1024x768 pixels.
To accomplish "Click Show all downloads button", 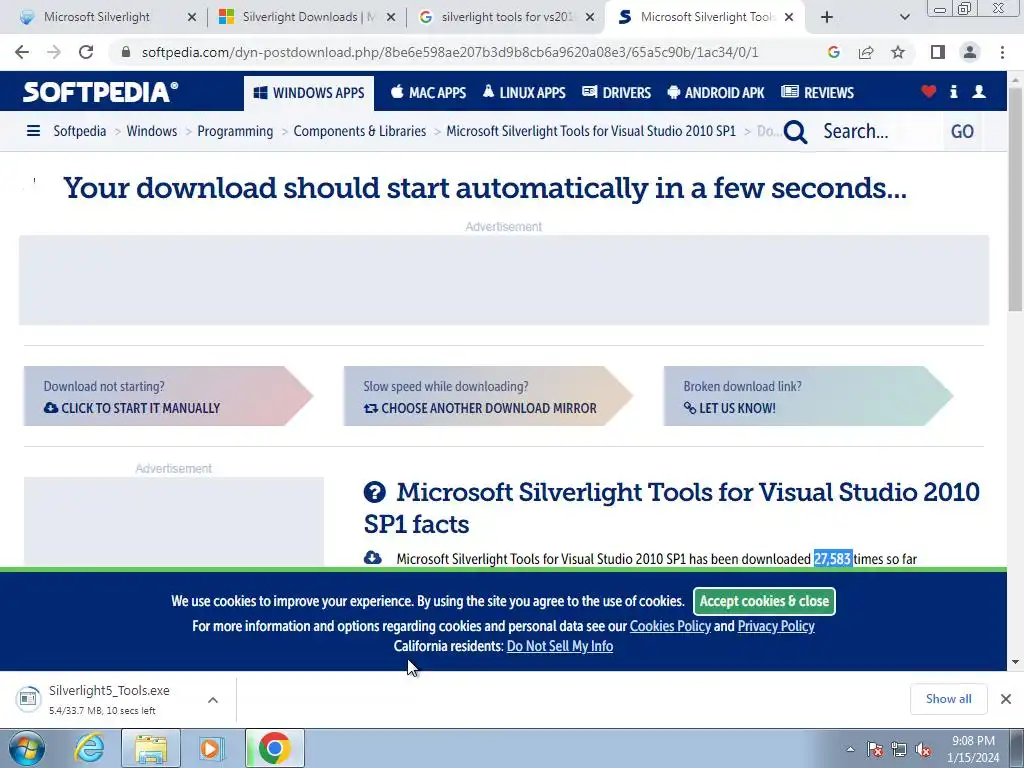I will (x=948, y=699).
